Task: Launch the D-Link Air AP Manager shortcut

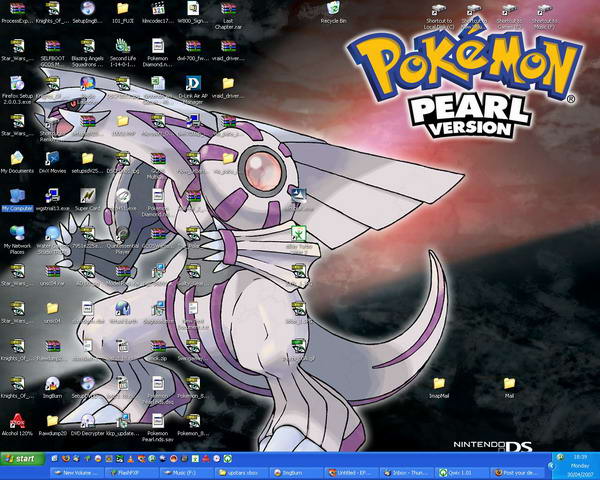Action: 193,90
